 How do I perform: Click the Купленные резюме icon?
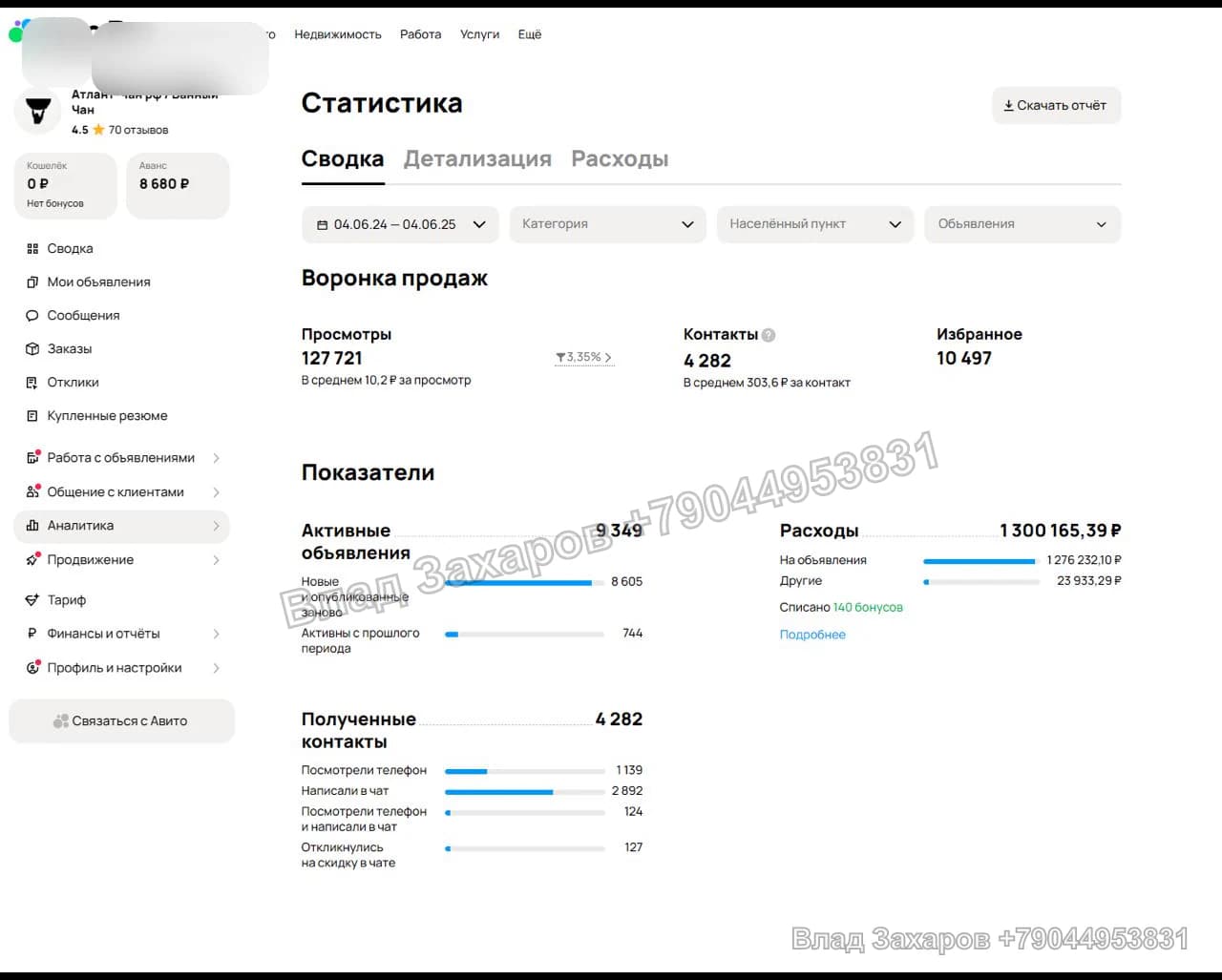[32, 416]
